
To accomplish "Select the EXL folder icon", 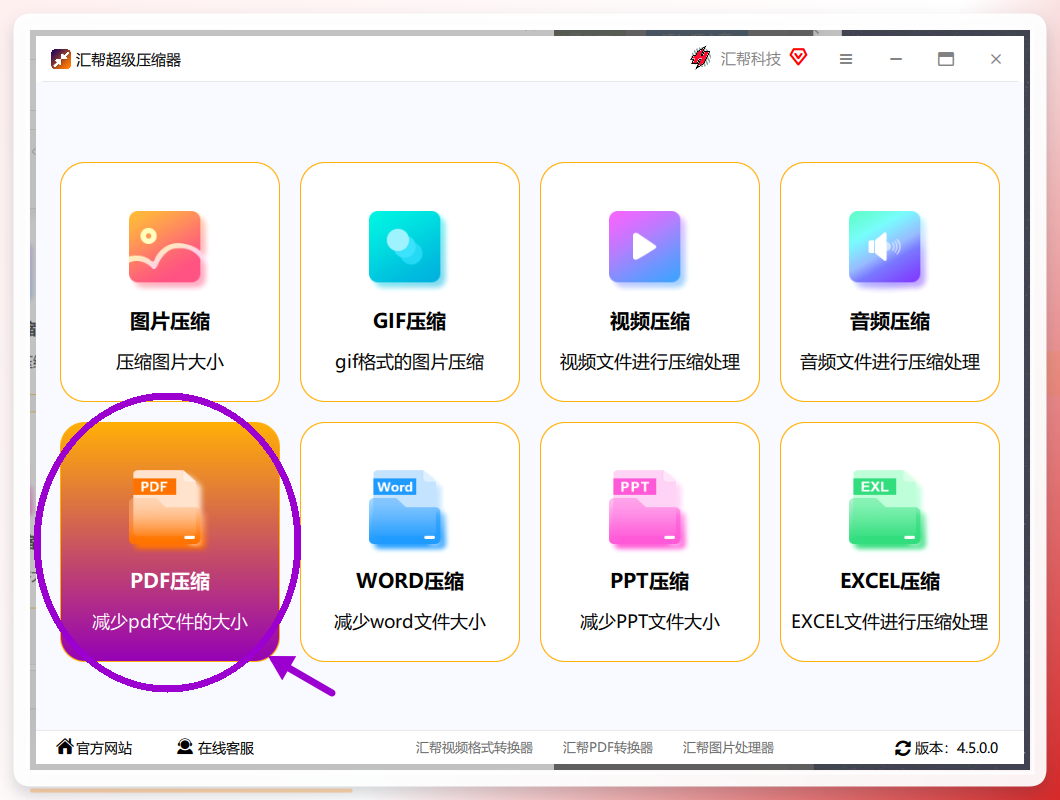I will coord(884,507).
